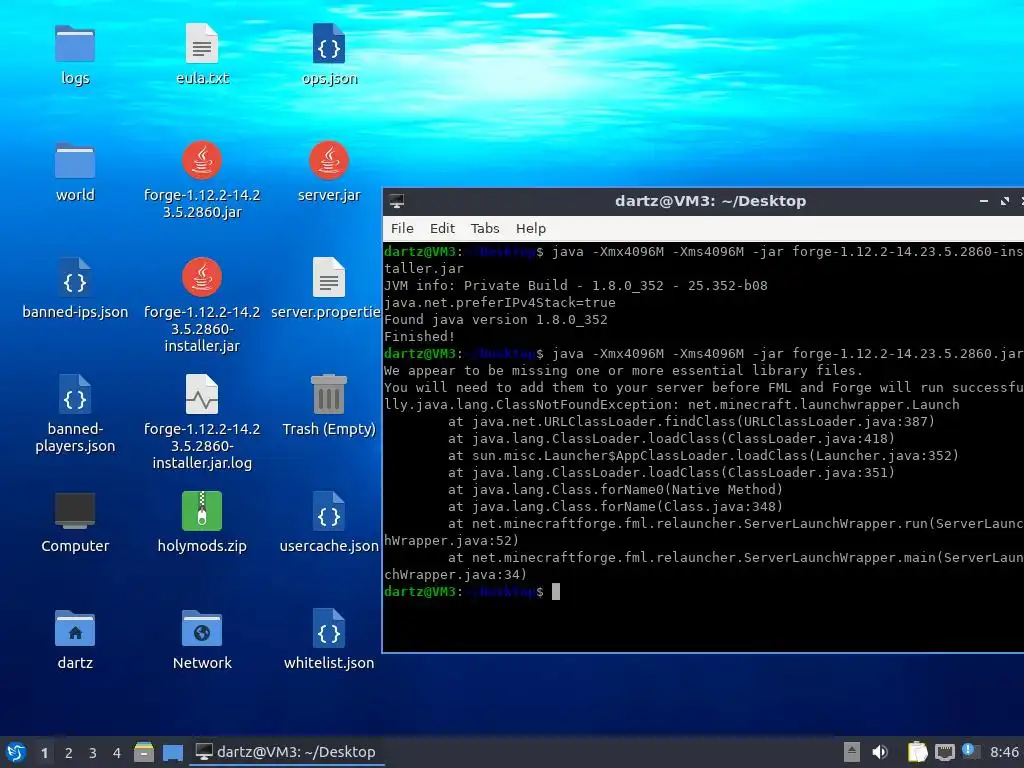Open the dartz home folder icon
The height and width of the screenshot is (768, 1024).
point(74,629)
